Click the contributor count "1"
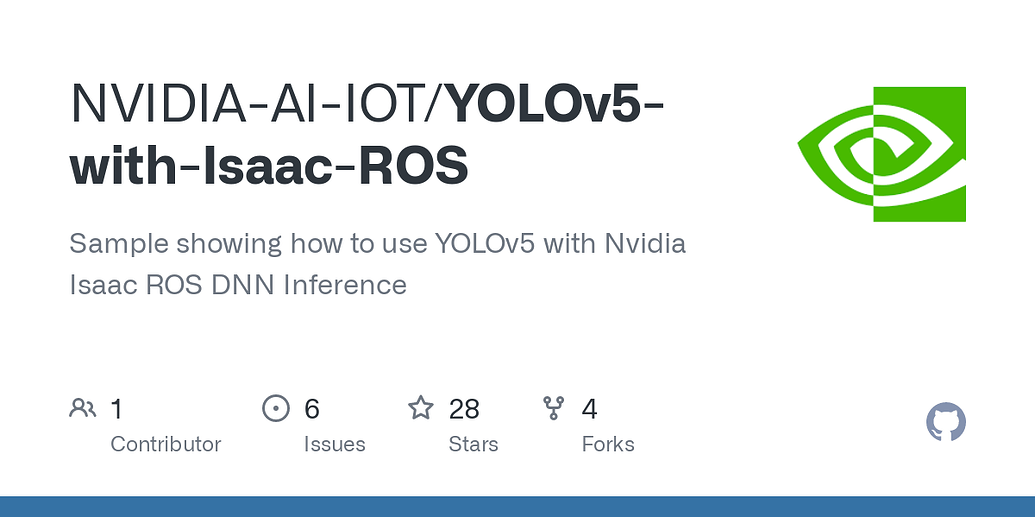Screen dimensions: 1035x517 [x=117, y=408]
